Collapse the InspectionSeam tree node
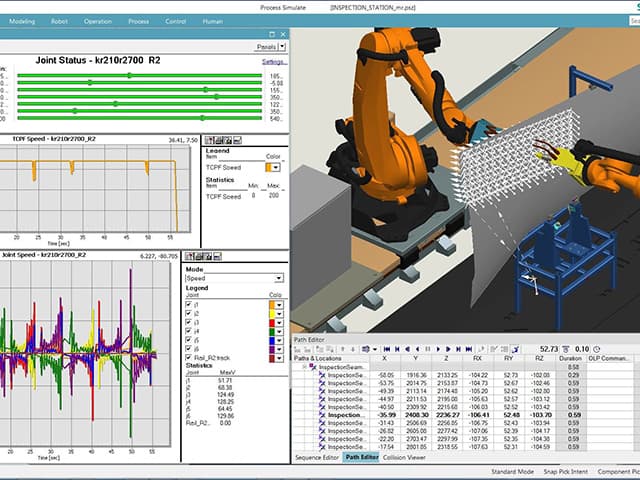 tap(306, 367)
